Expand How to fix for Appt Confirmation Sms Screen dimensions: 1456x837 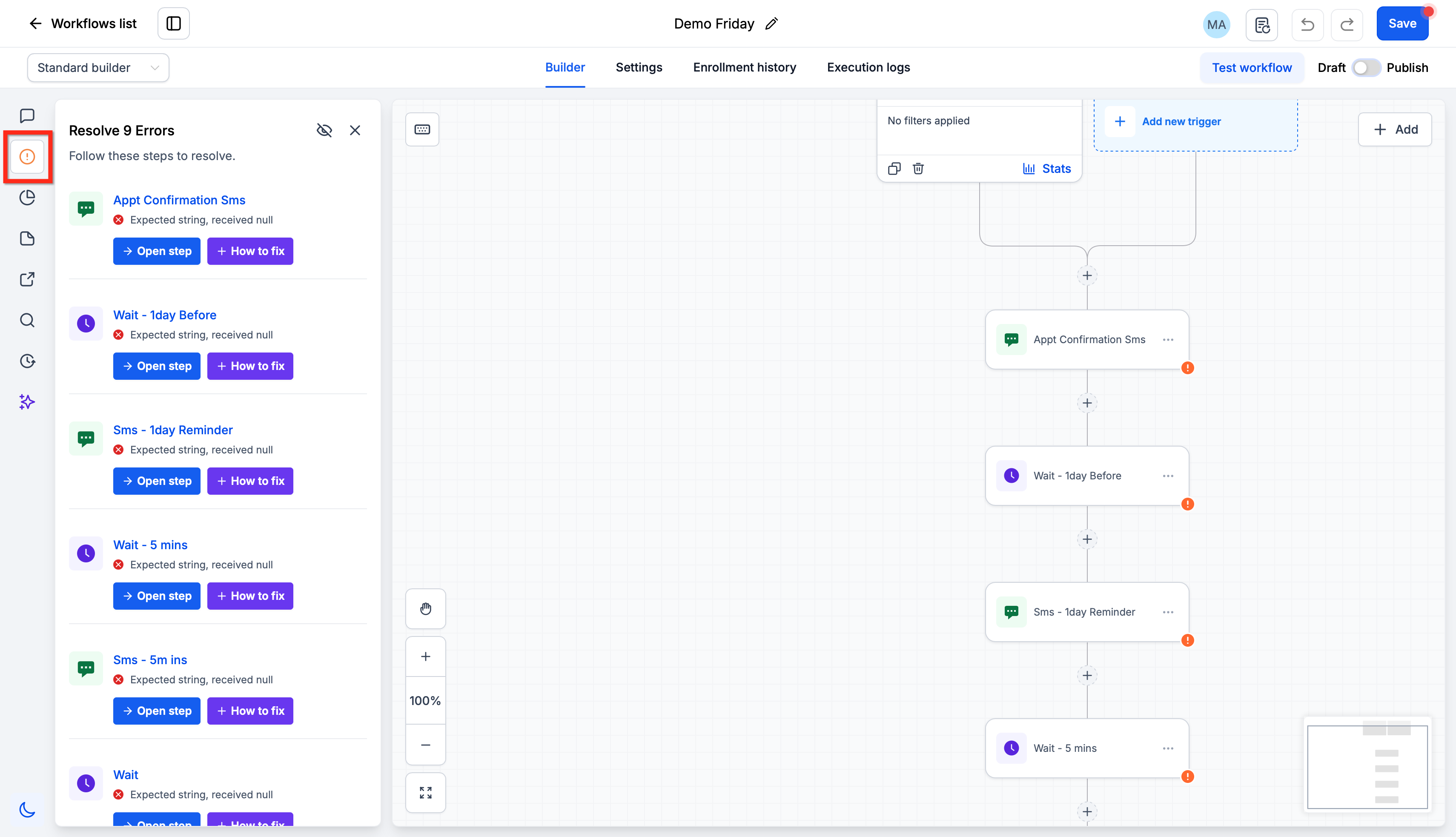(x=250, y=251)
